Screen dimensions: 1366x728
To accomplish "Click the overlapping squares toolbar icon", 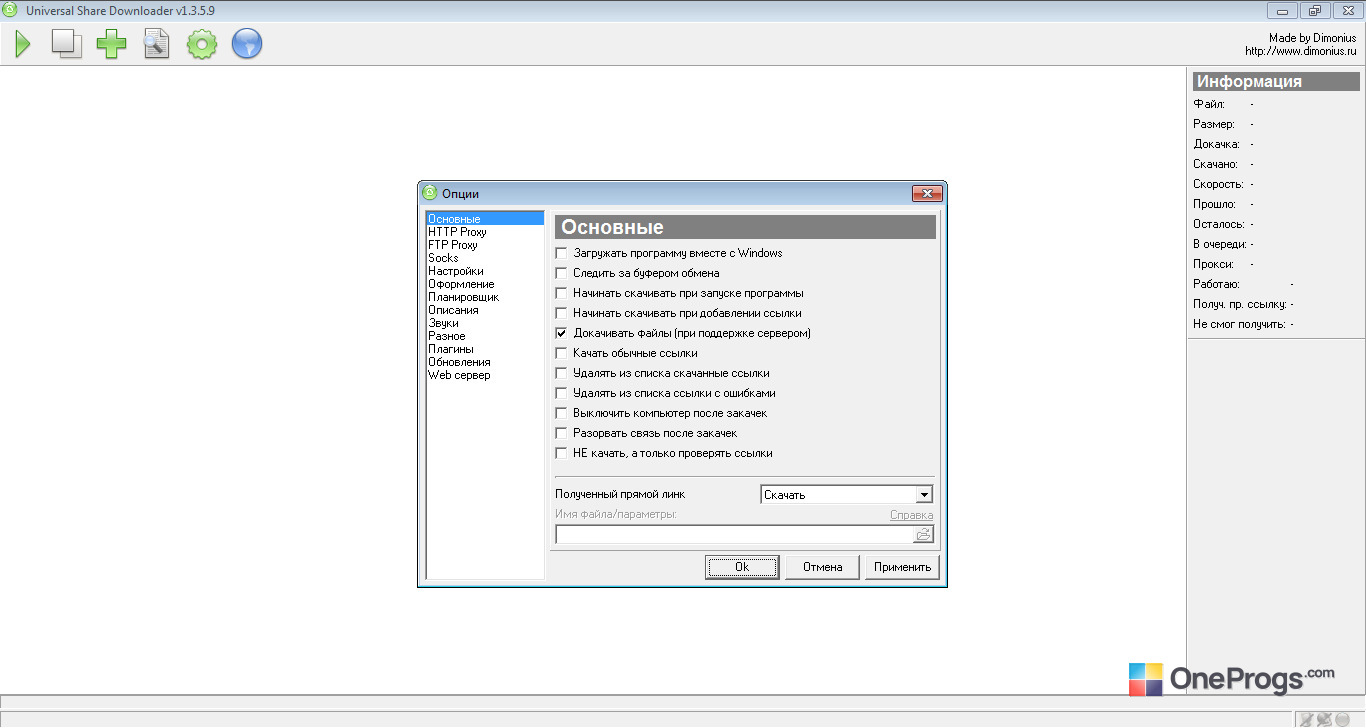I will 67,44.
